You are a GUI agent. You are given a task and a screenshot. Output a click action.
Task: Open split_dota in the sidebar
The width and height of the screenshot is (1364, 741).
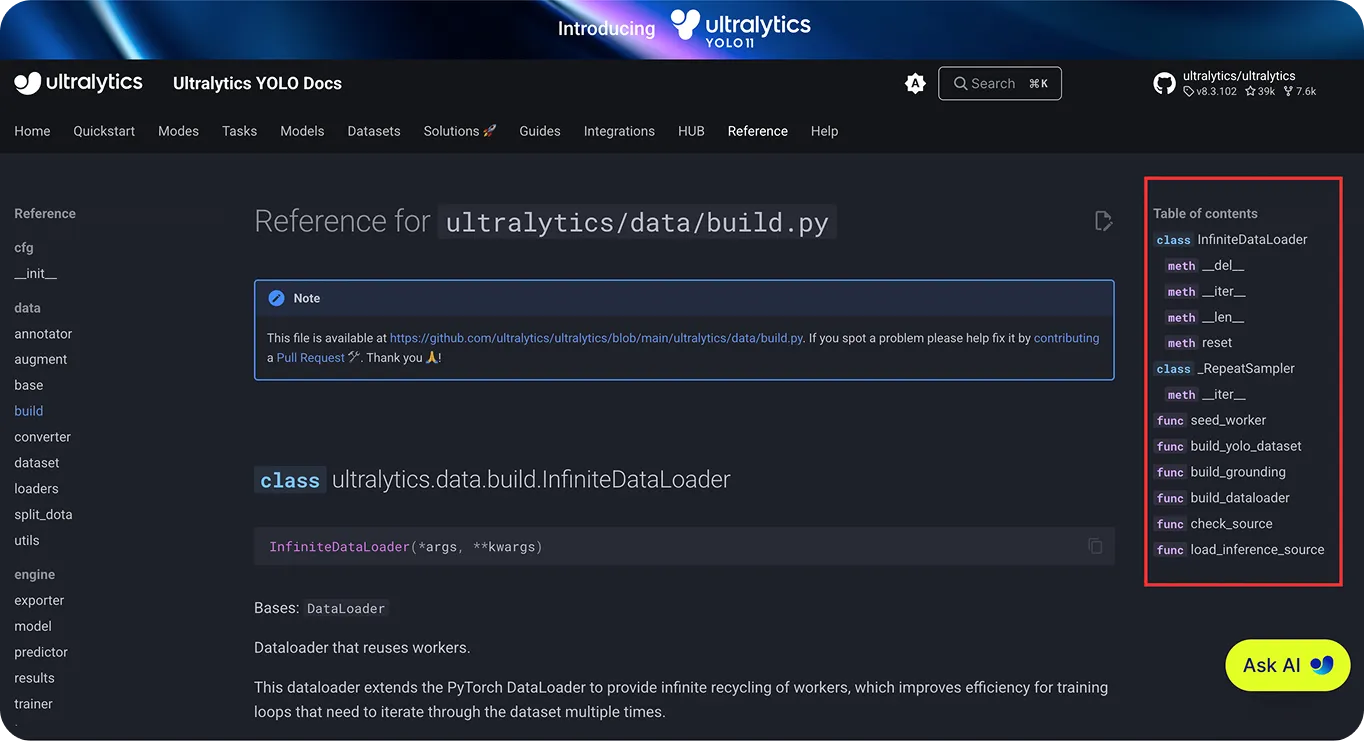(43, 515)
